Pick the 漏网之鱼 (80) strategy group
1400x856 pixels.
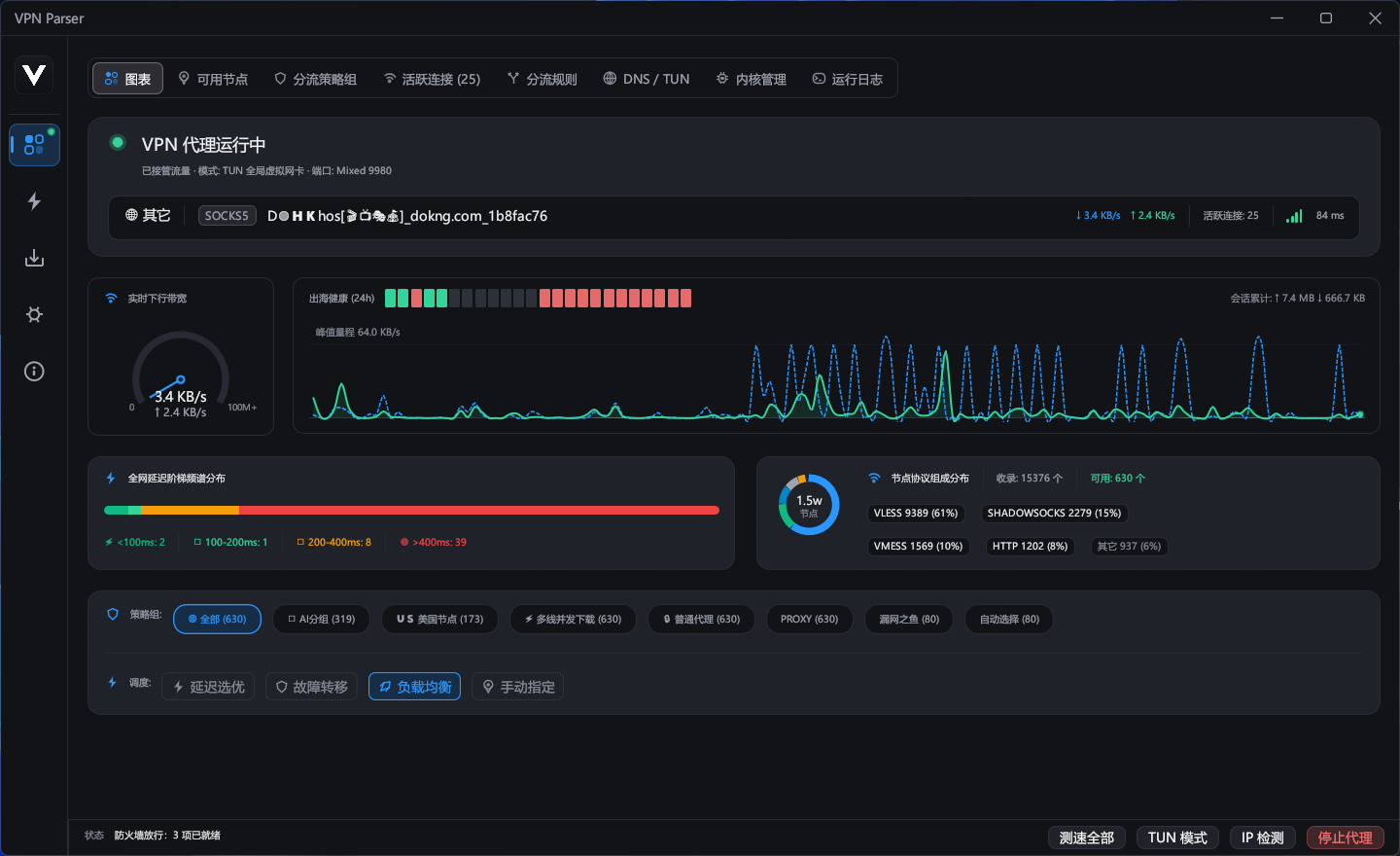909,620
